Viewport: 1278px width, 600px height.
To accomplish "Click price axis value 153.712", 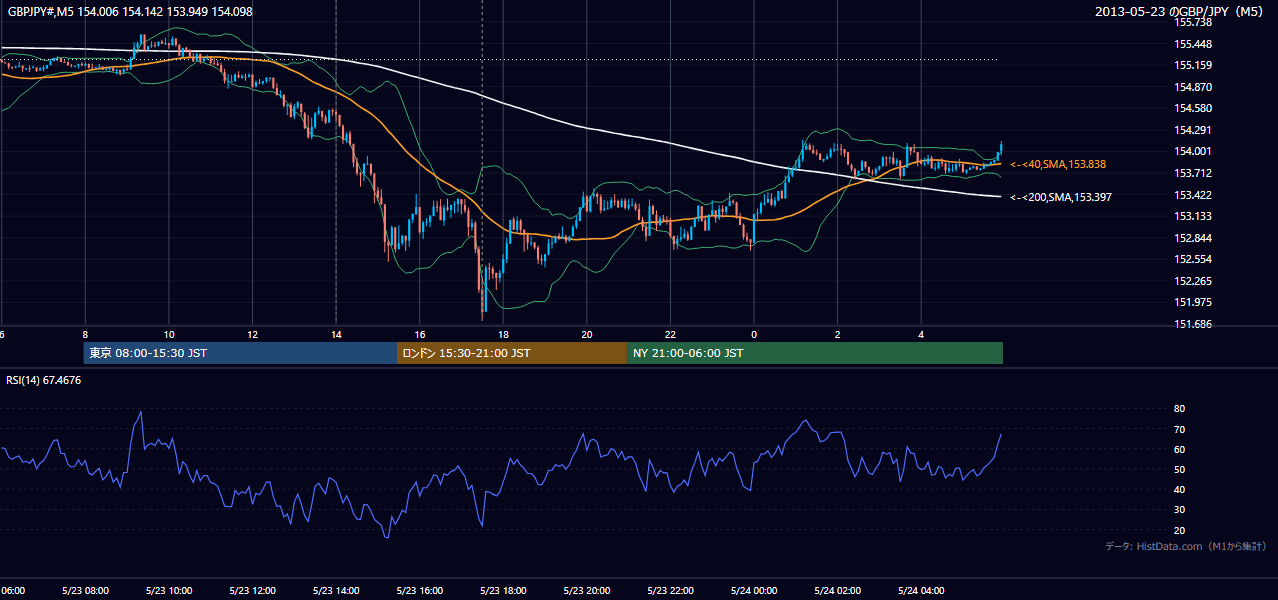I will 1192,173.
